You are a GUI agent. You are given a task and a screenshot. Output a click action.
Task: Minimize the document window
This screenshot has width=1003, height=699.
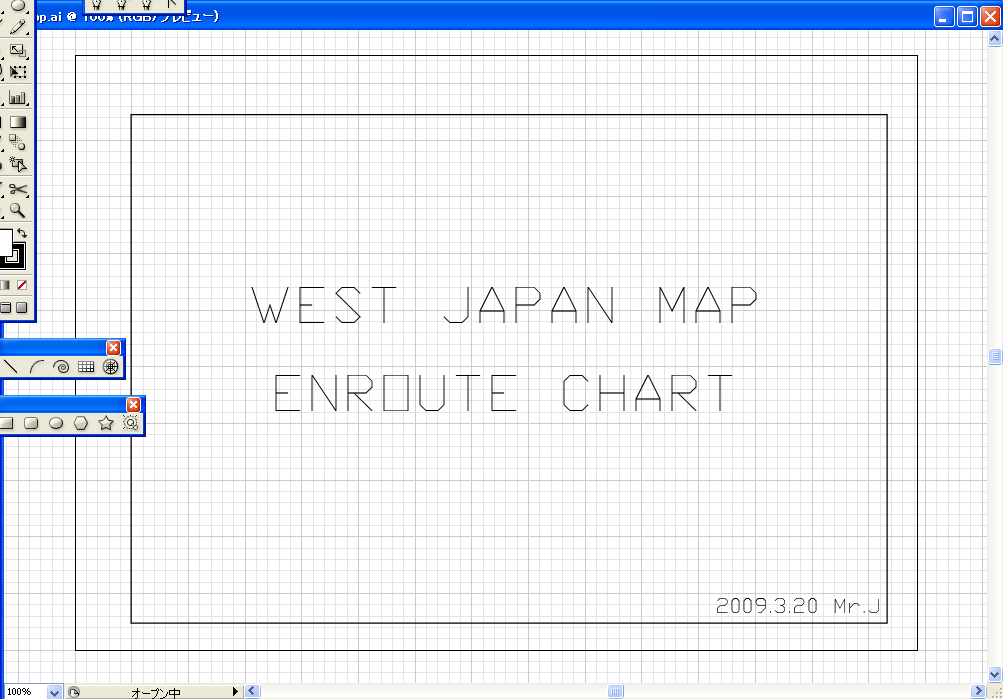click(x=944, y=16)
